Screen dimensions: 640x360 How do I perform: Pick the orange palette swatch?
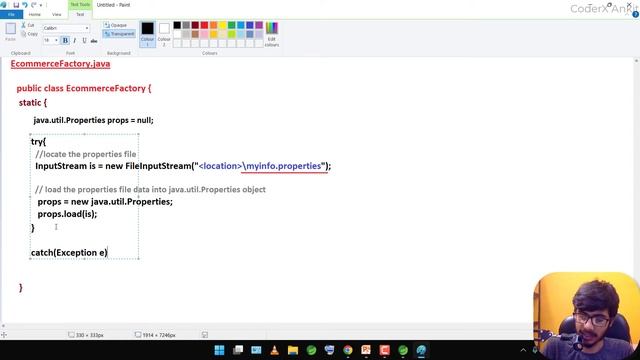click(x=213, y=25)
